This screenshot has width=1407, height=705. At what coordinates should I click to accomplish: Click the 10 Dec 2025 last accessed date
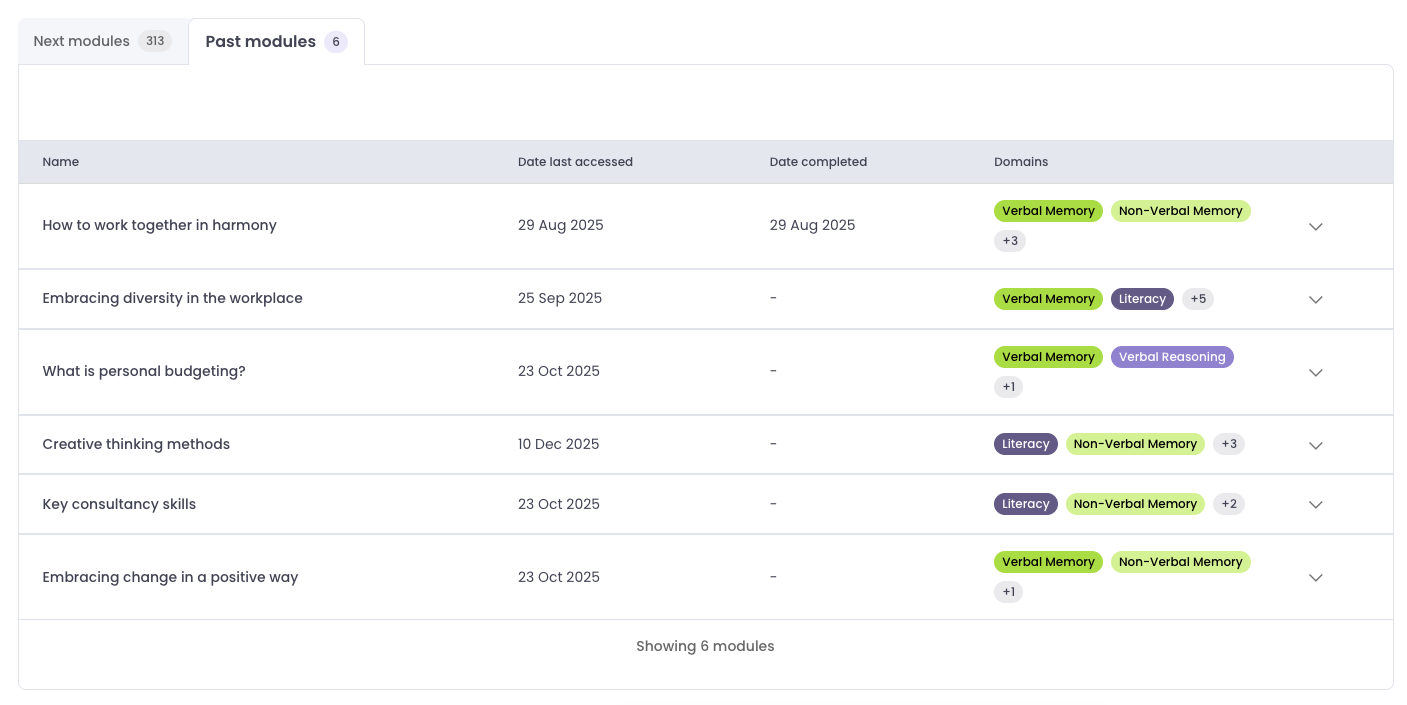pos(559,444)
